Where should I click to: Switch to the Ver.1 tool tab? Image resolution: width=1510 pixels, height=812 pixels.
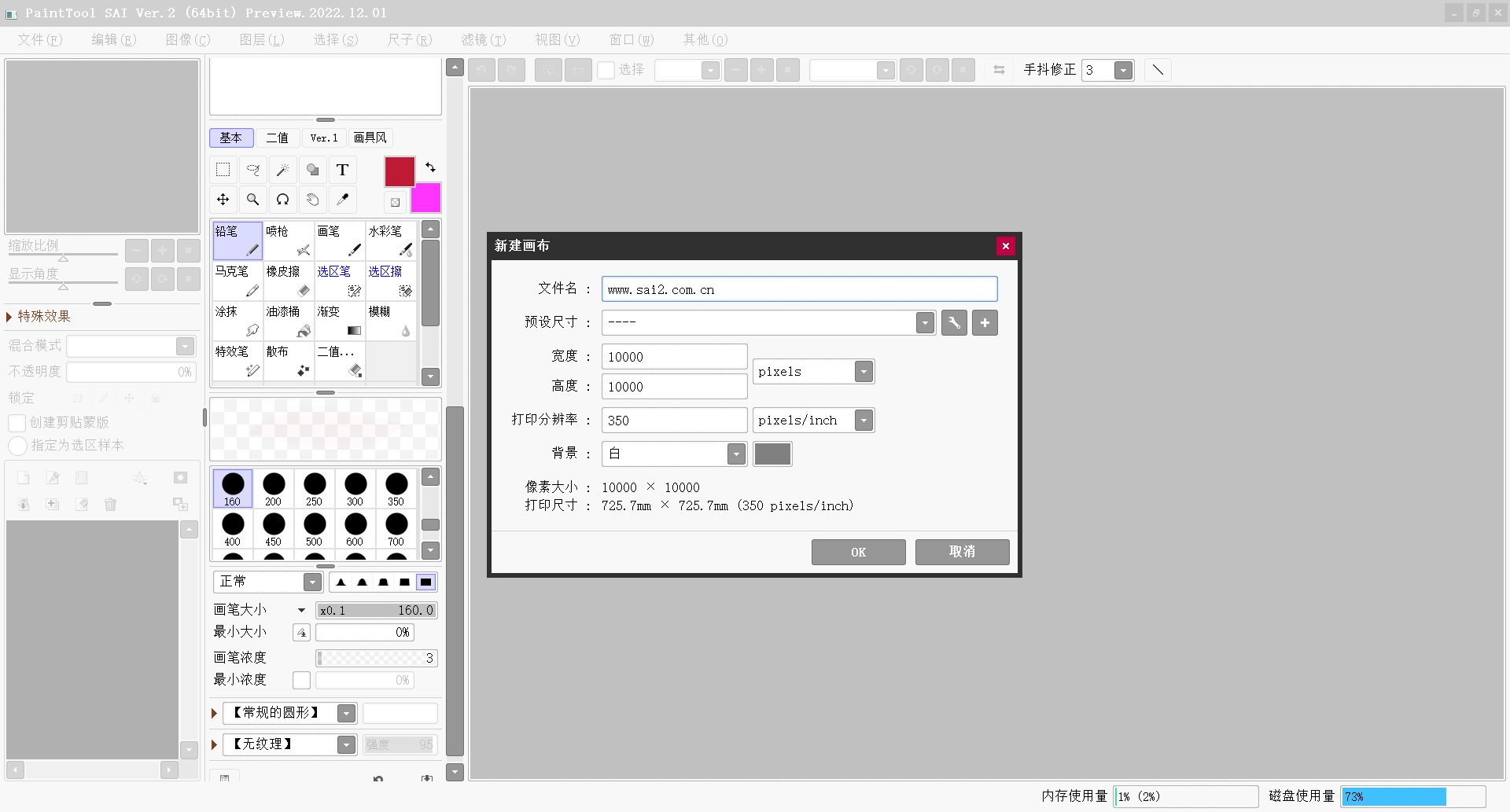pos(324,138)
